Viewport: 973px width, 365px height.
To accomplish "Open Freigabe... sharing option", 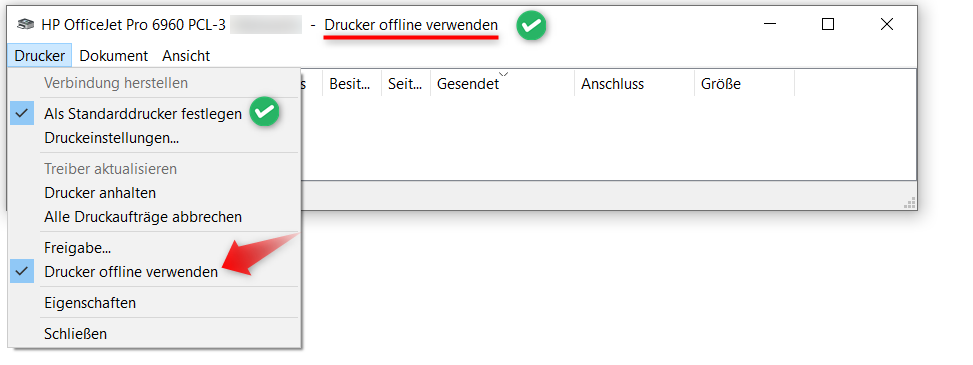I will click(154, 248).
